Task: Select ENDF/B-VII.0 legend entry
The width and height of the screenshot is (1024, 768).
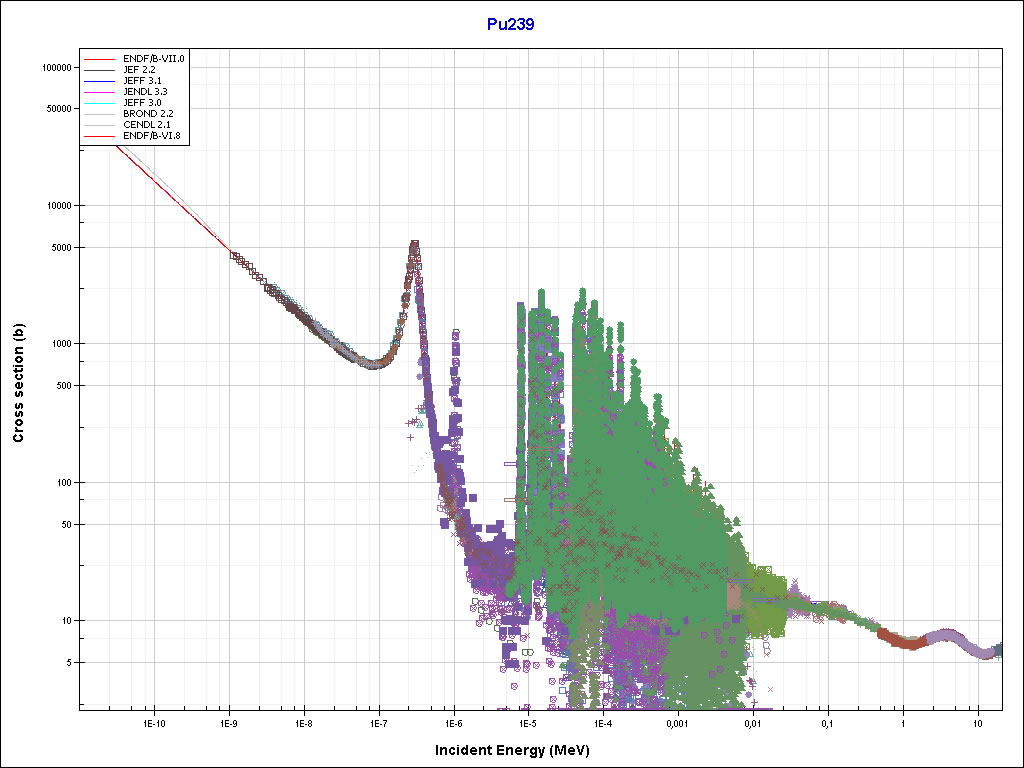Action: tap(153, 59)
